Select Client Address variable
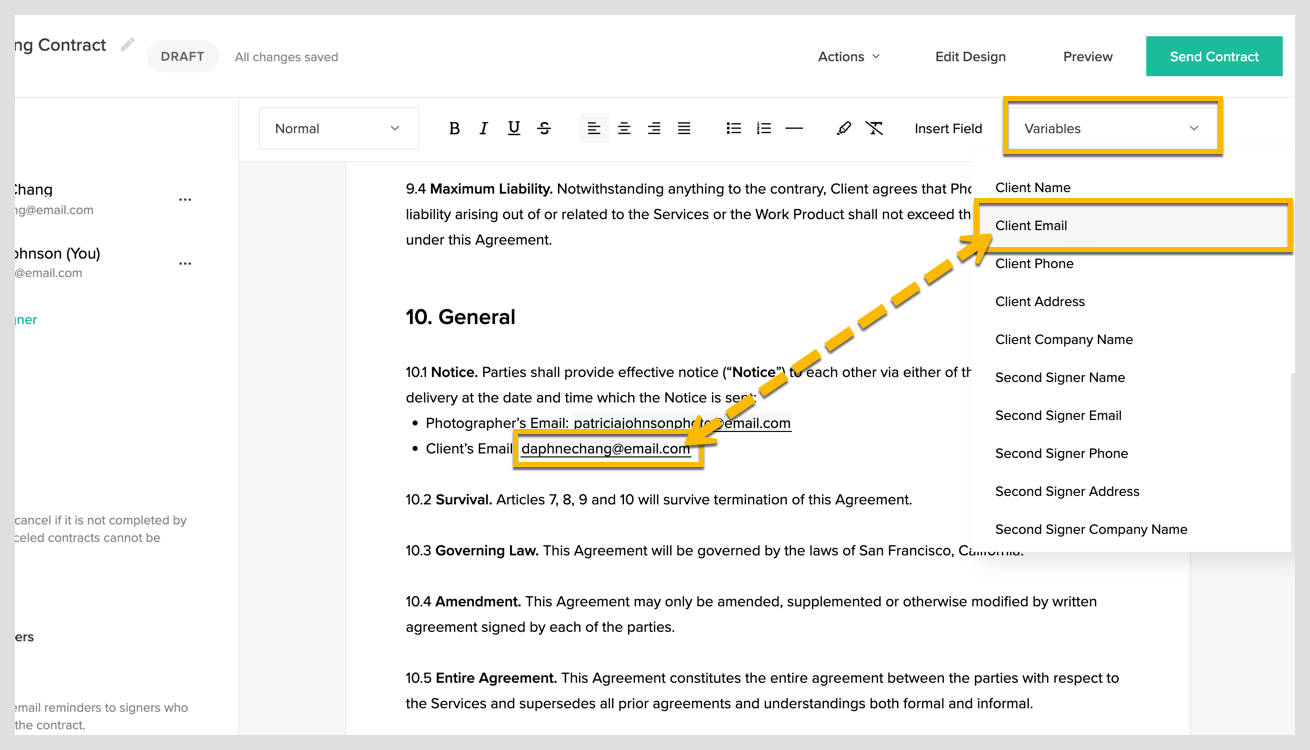Viewport: 1310px width, 750px height. click(x=1040, y=301)
